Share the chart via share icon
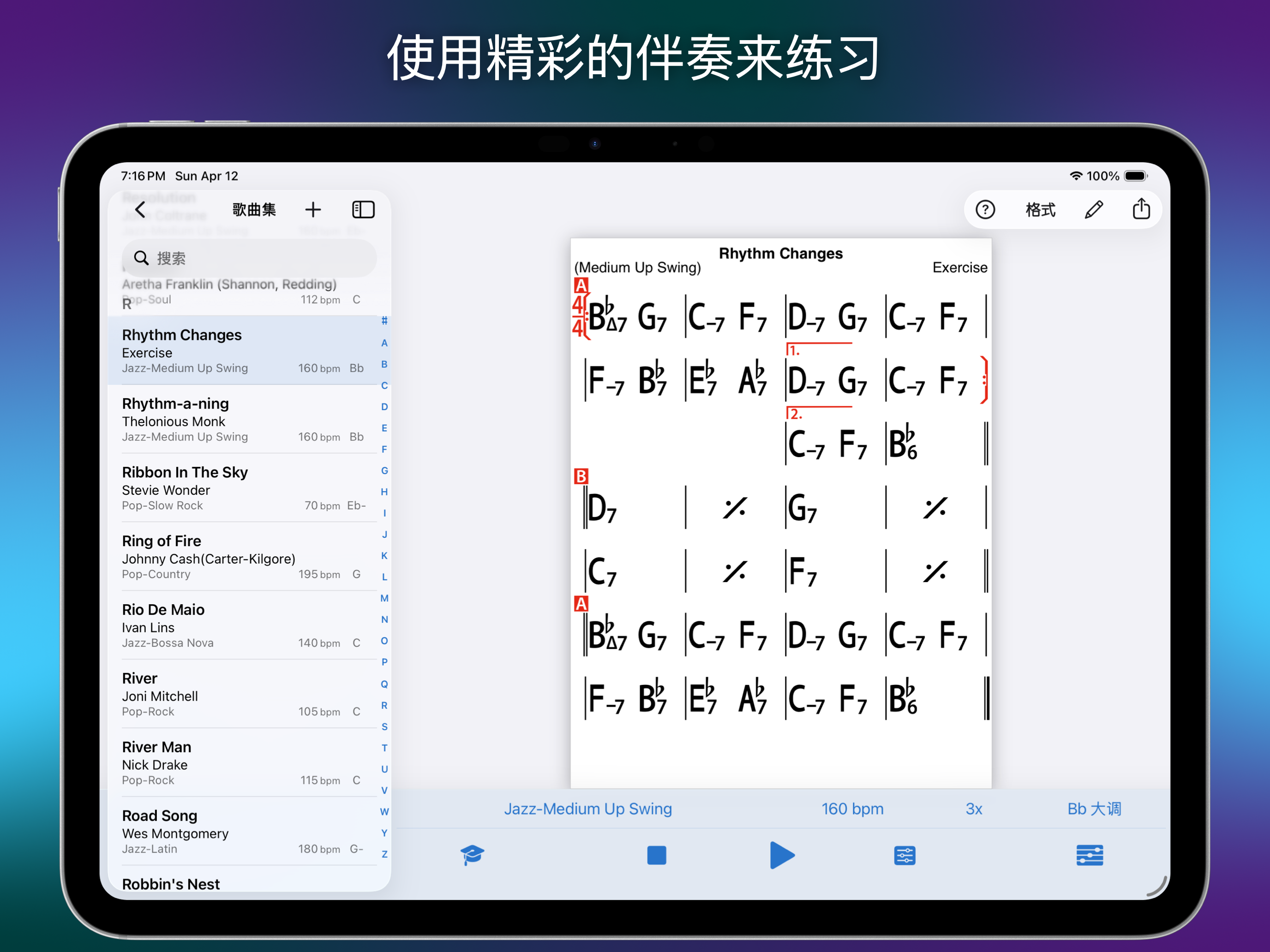1270x952 pixels. [1141, 209]
